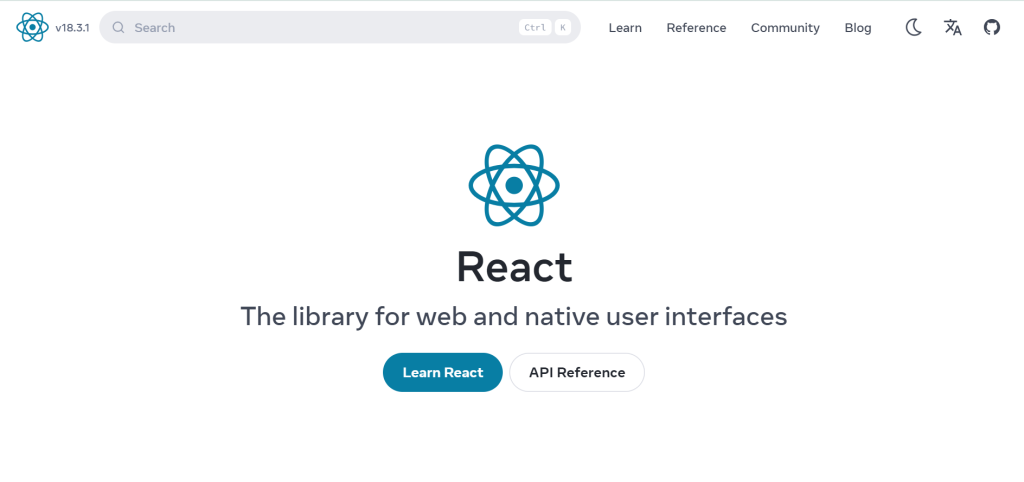Open the Learn navigation item
The height and width of the screenshot is (482, 1024).
point(625,27)
